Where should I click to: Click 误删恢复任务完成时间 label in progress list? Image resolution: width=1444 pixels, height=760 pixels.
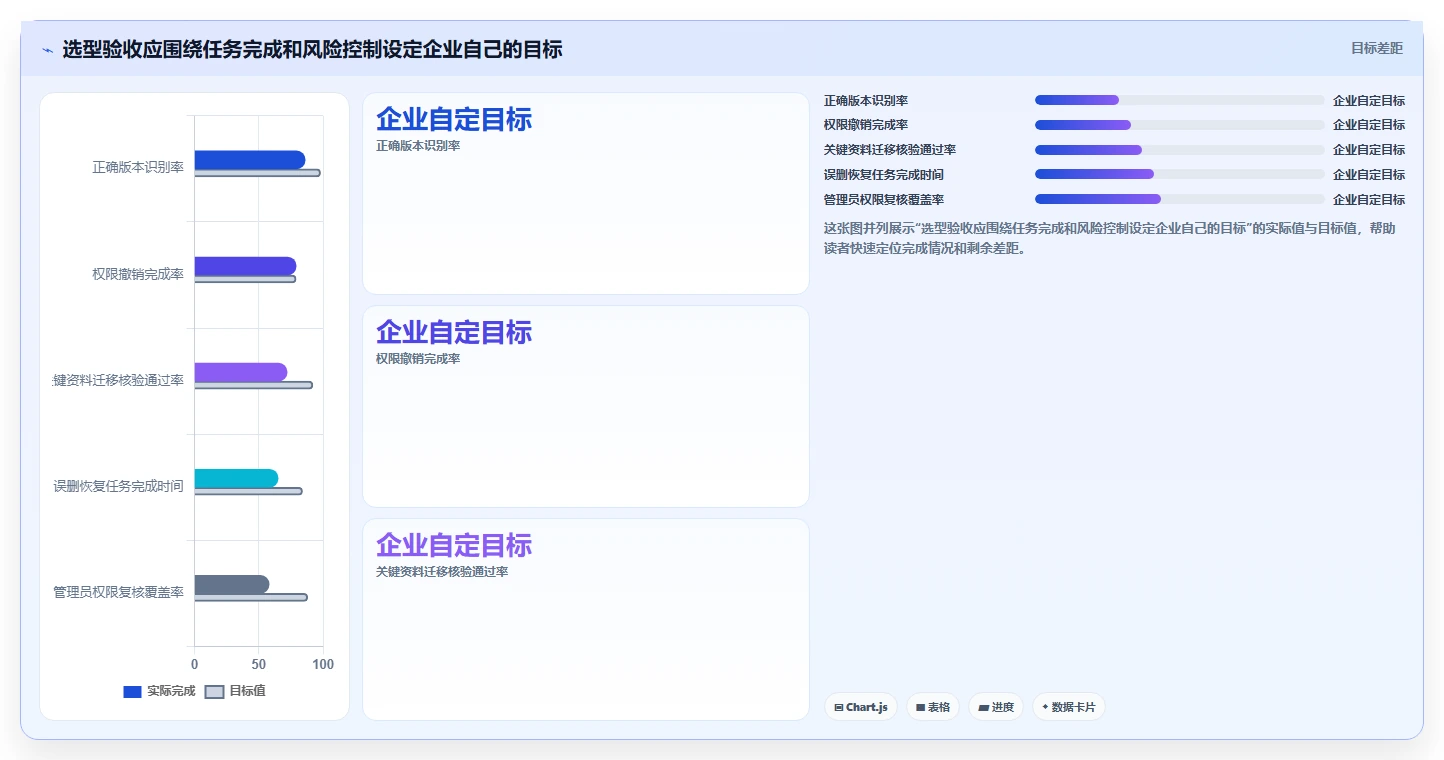click(884, 175)
